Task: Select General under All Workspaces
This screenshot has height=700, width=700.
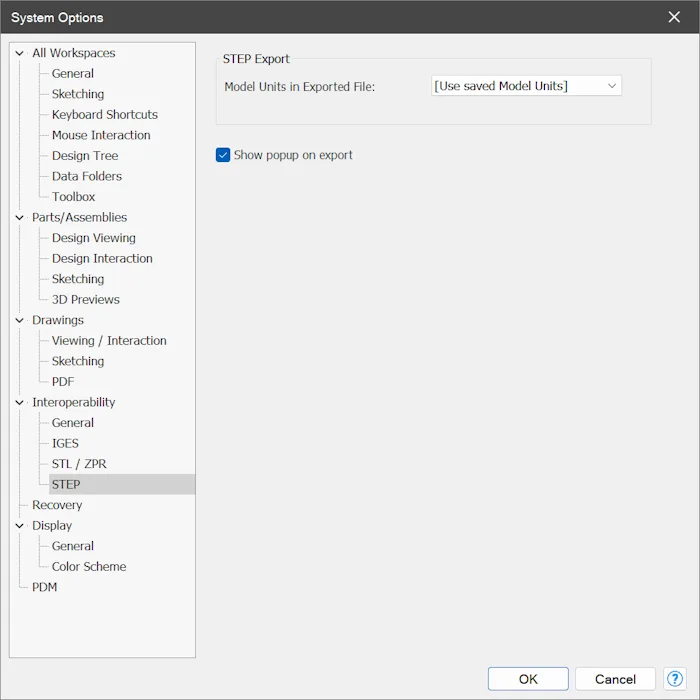Action: [x=73, y=73]
